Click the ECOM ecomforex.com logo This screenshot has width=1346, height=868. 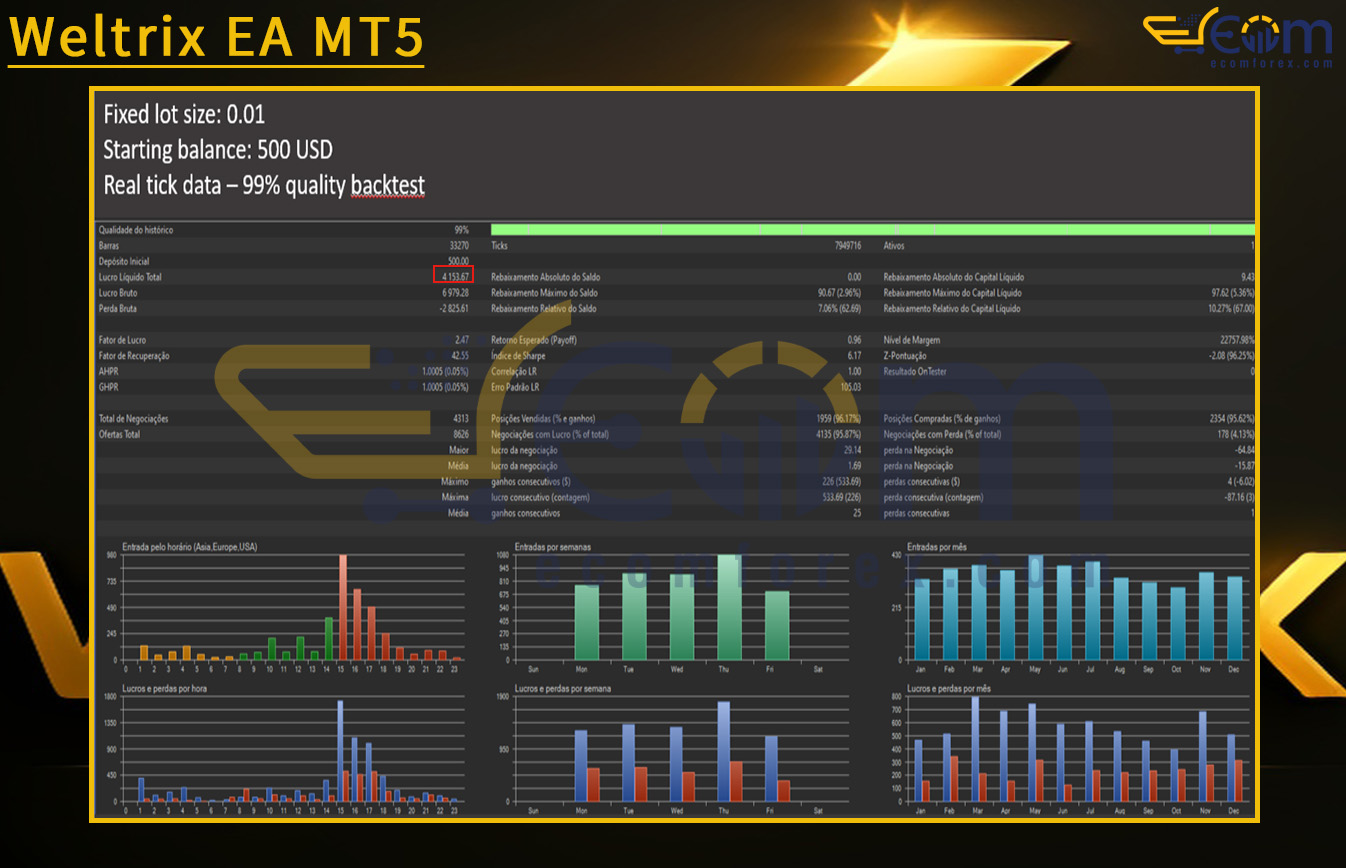coord(1238,40)
